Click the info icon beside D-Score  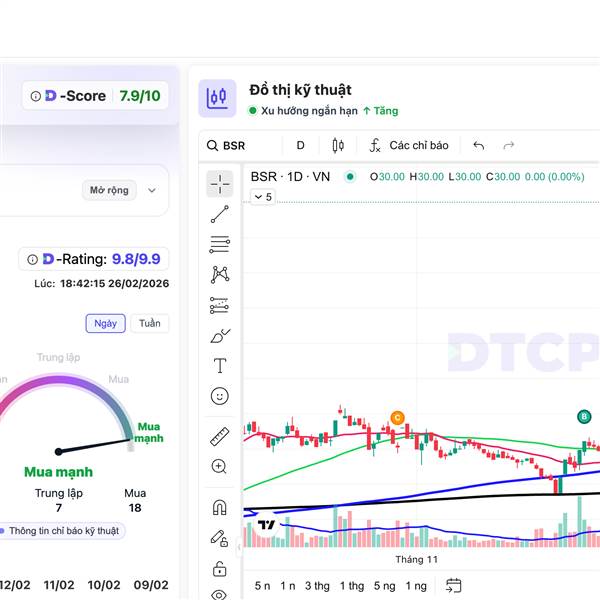(x=36, y=96)
